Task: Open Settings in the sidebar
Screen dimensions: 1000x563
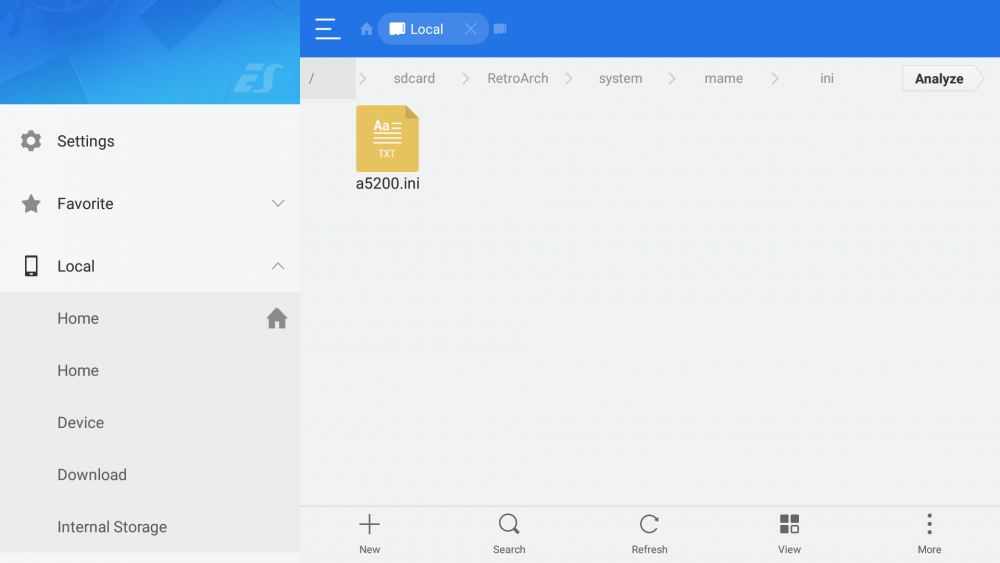Action: (x=85, y=141)
